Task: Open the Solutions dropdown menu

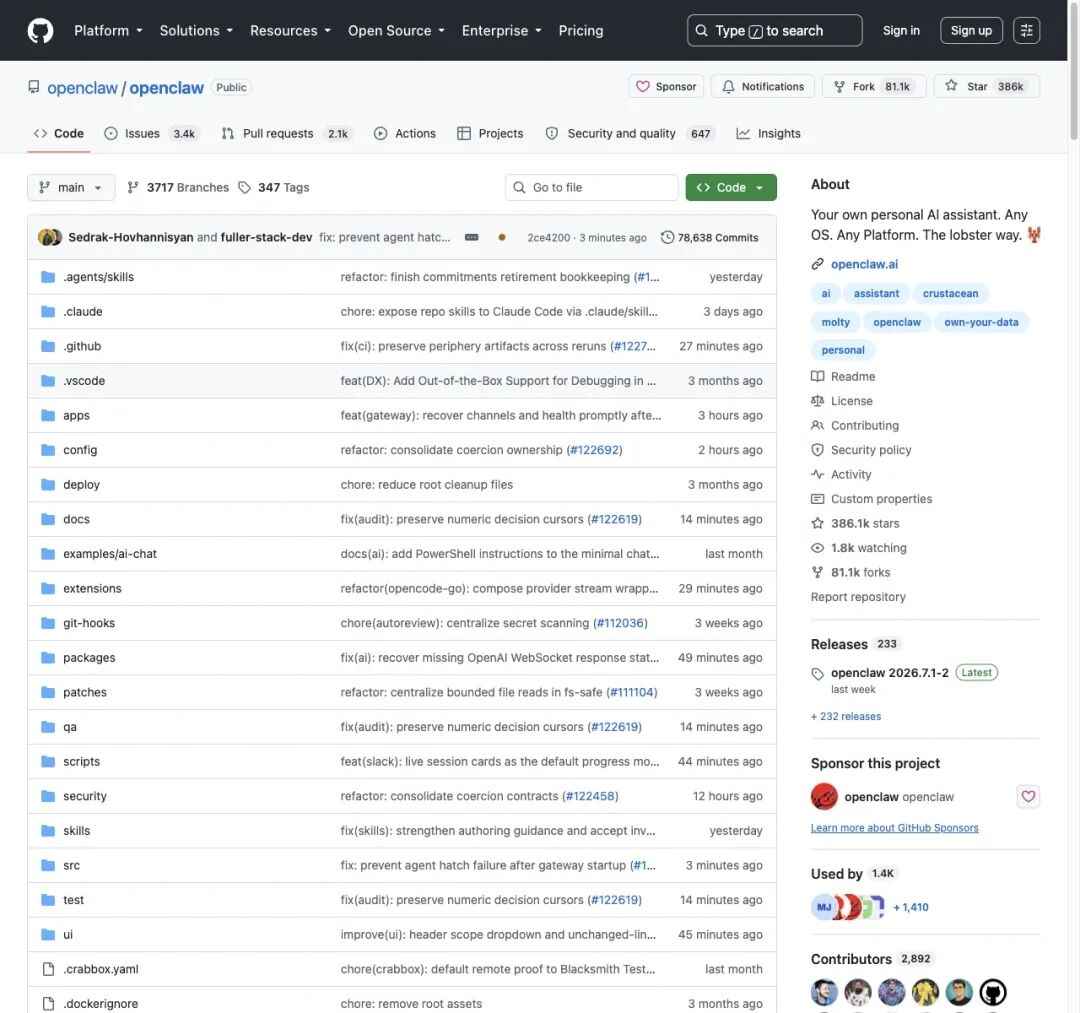Action: point(196,31)
